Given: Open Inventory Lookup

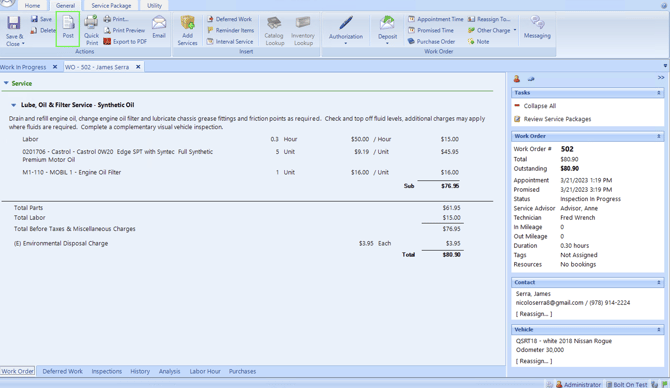Looking at the screenshot, I should [303, 30].
